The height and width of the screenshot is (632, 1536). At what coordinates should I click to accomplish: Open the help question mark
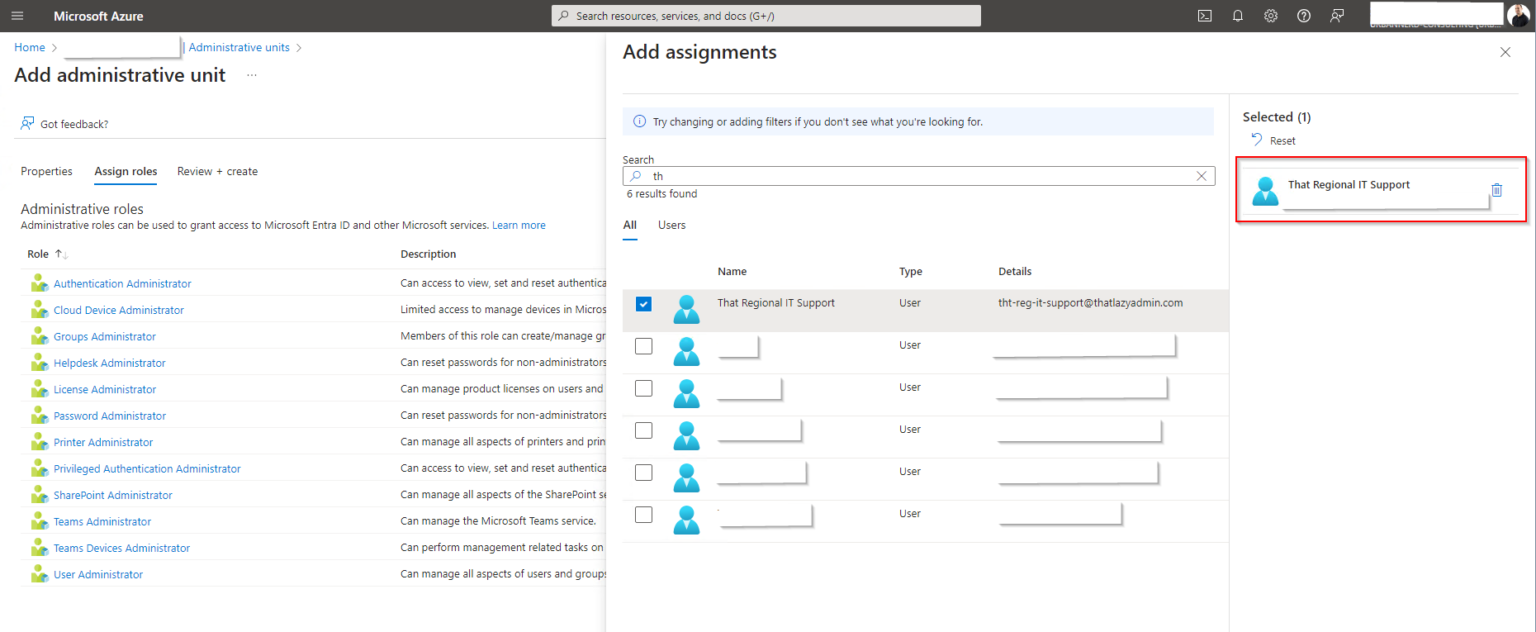point(1304,16)
